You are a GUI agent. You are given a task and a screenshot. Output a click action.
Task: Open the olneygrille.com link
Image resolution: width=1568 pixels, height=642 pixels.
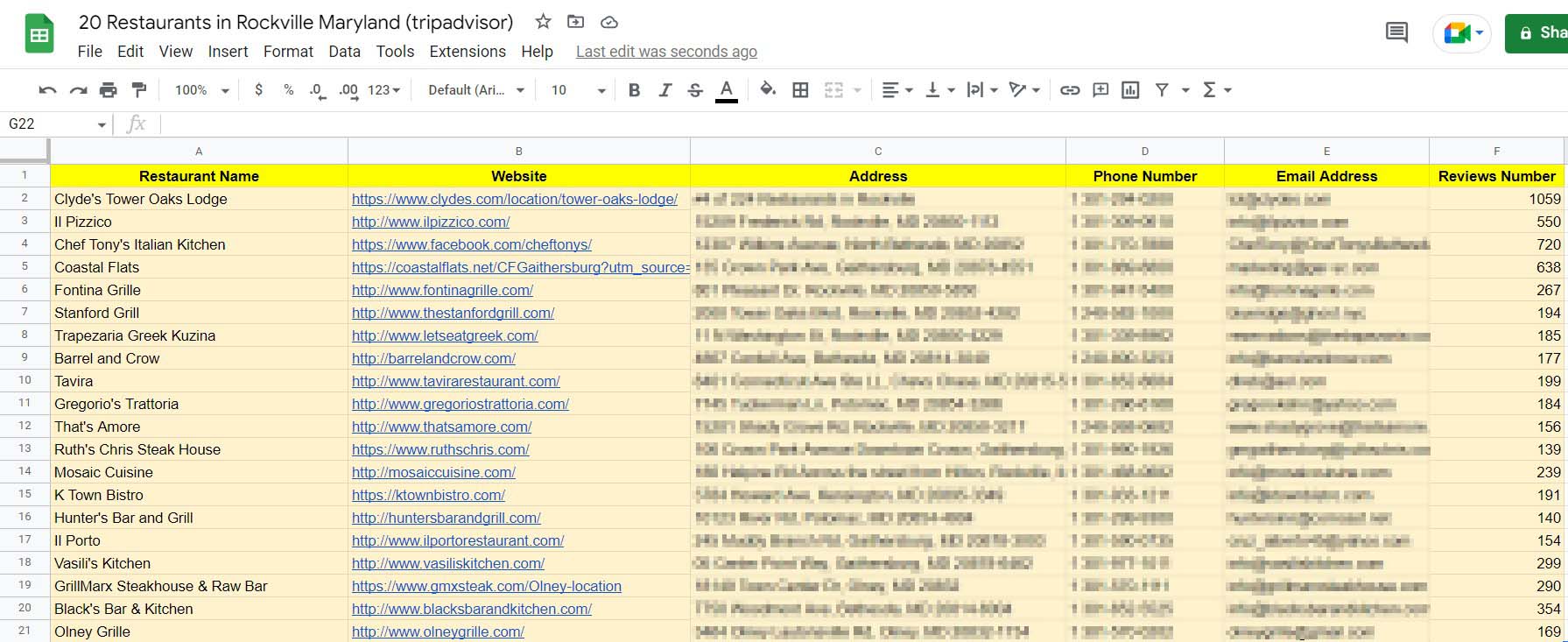coord(438,631)
